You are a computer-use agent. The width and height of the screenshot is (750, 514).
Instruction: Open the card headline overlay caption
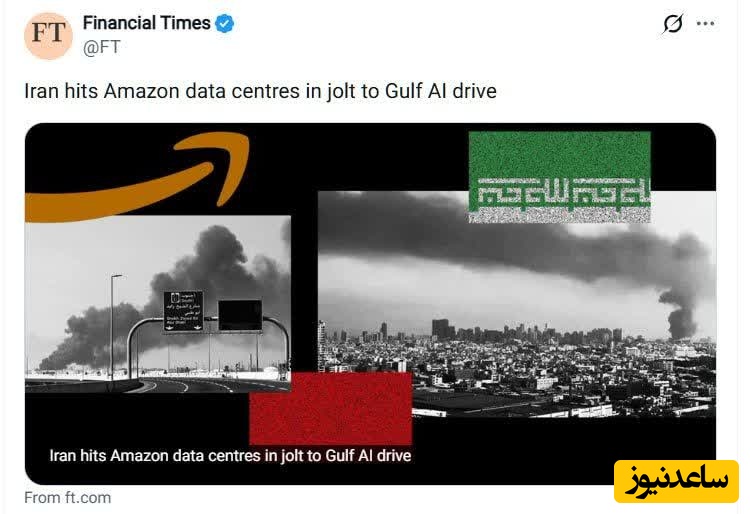pos(230,455)
